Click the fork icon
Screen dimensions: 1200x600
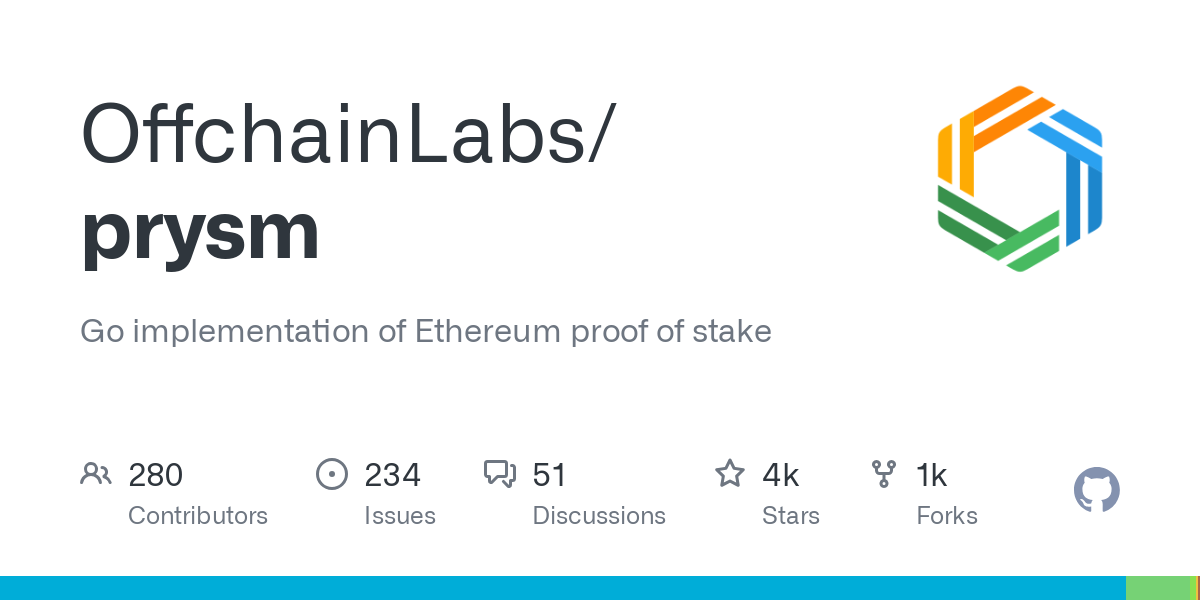coord(884,474)
